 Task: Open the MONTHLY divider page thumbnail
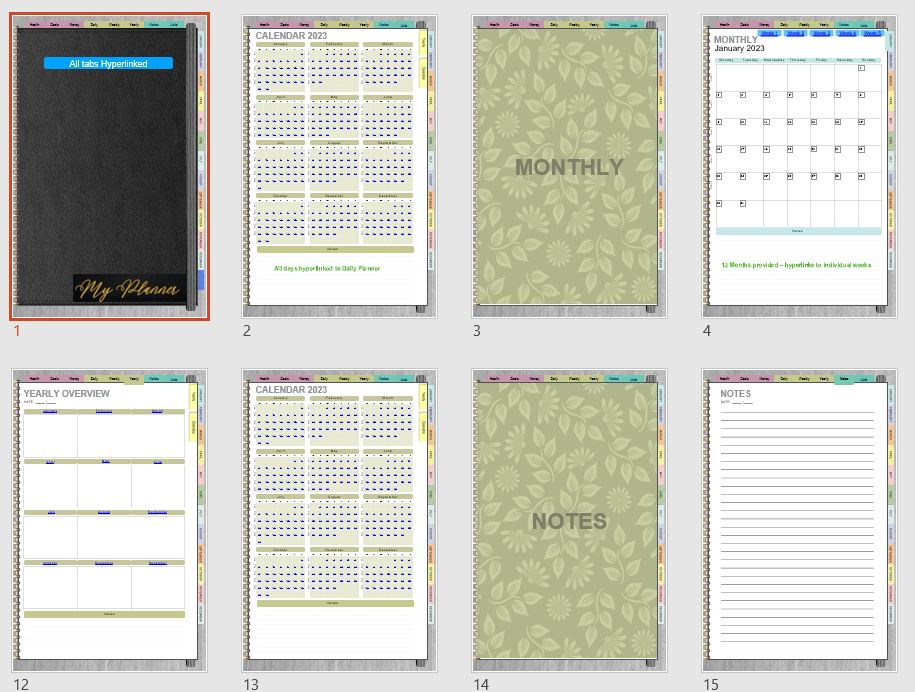pos(568,165)
